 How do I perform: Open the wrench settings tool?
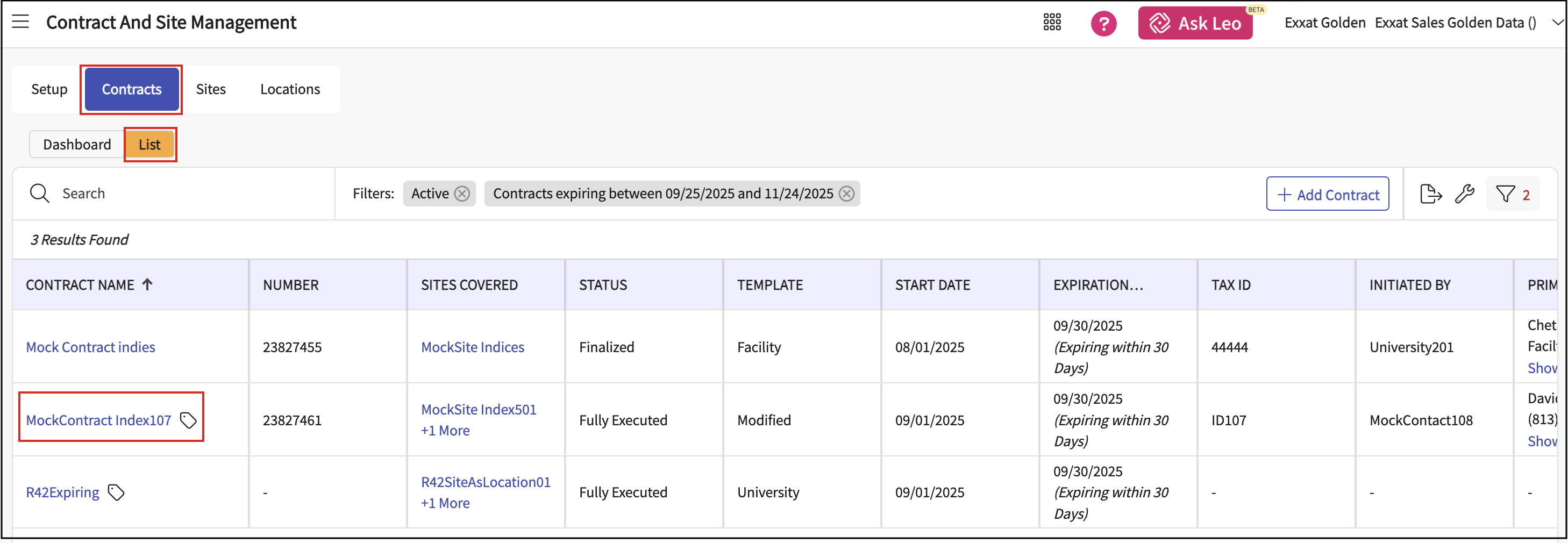[x=1464, y=194]
